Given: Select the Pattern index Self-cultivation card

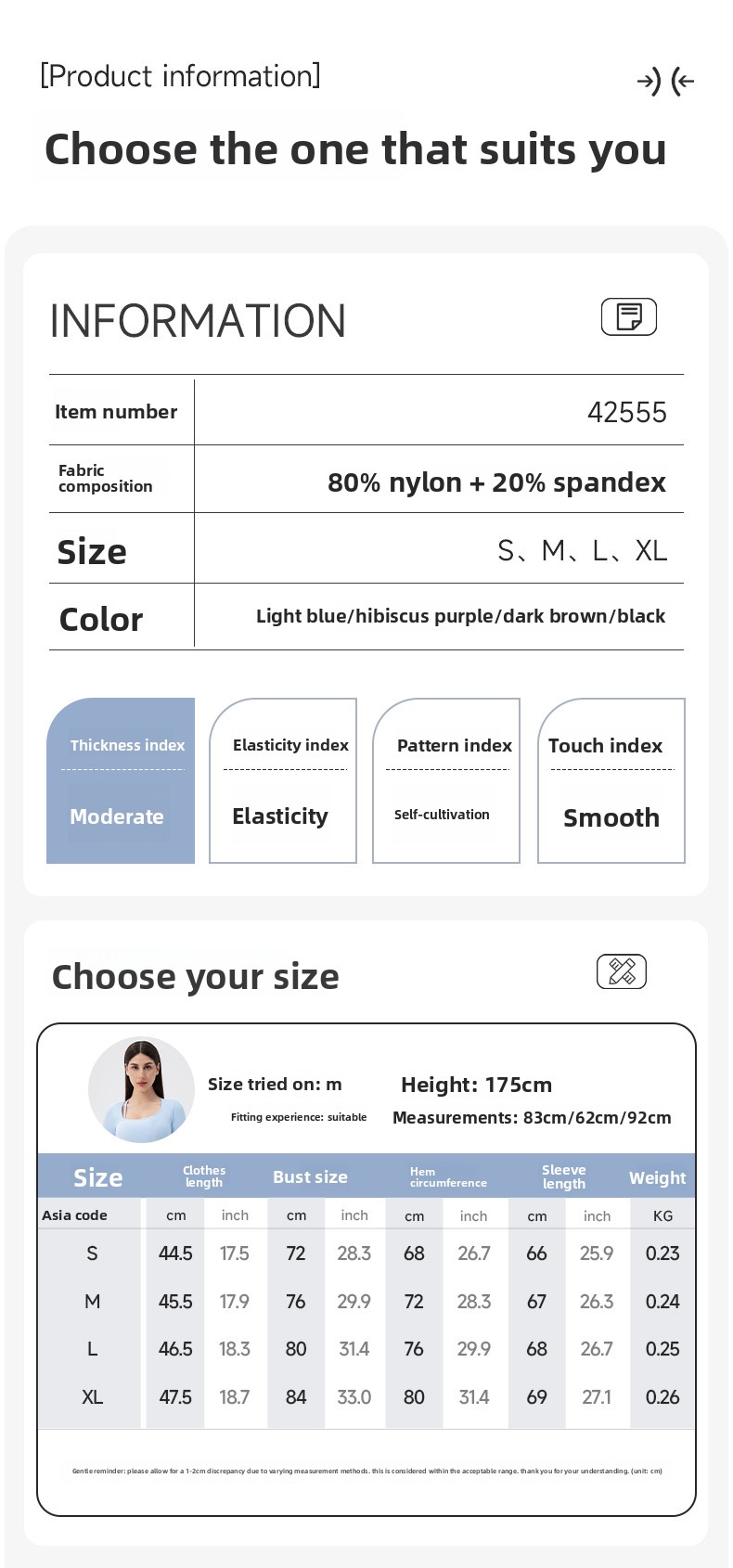Looking at the screenshot, I should (446, 781).
